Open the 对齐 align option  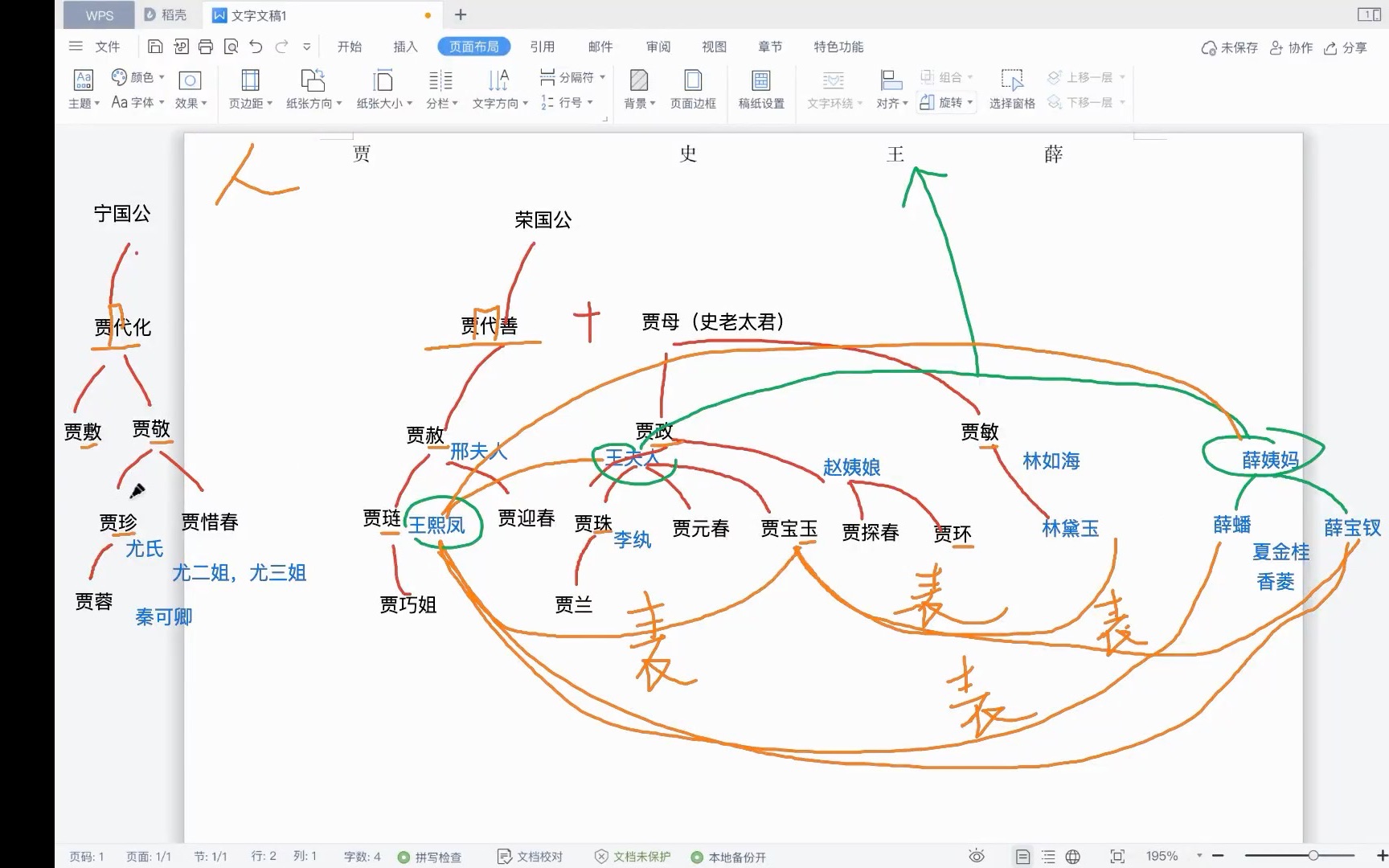(891, 89)
